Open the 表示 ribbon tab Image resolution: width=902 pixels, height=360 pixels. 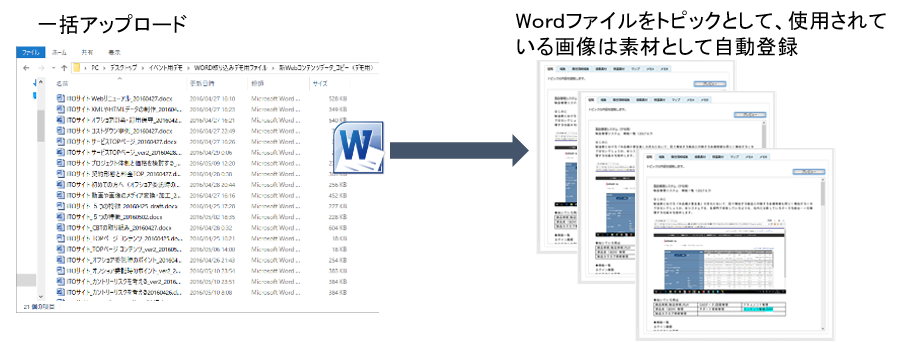click(x=114, y=52)
